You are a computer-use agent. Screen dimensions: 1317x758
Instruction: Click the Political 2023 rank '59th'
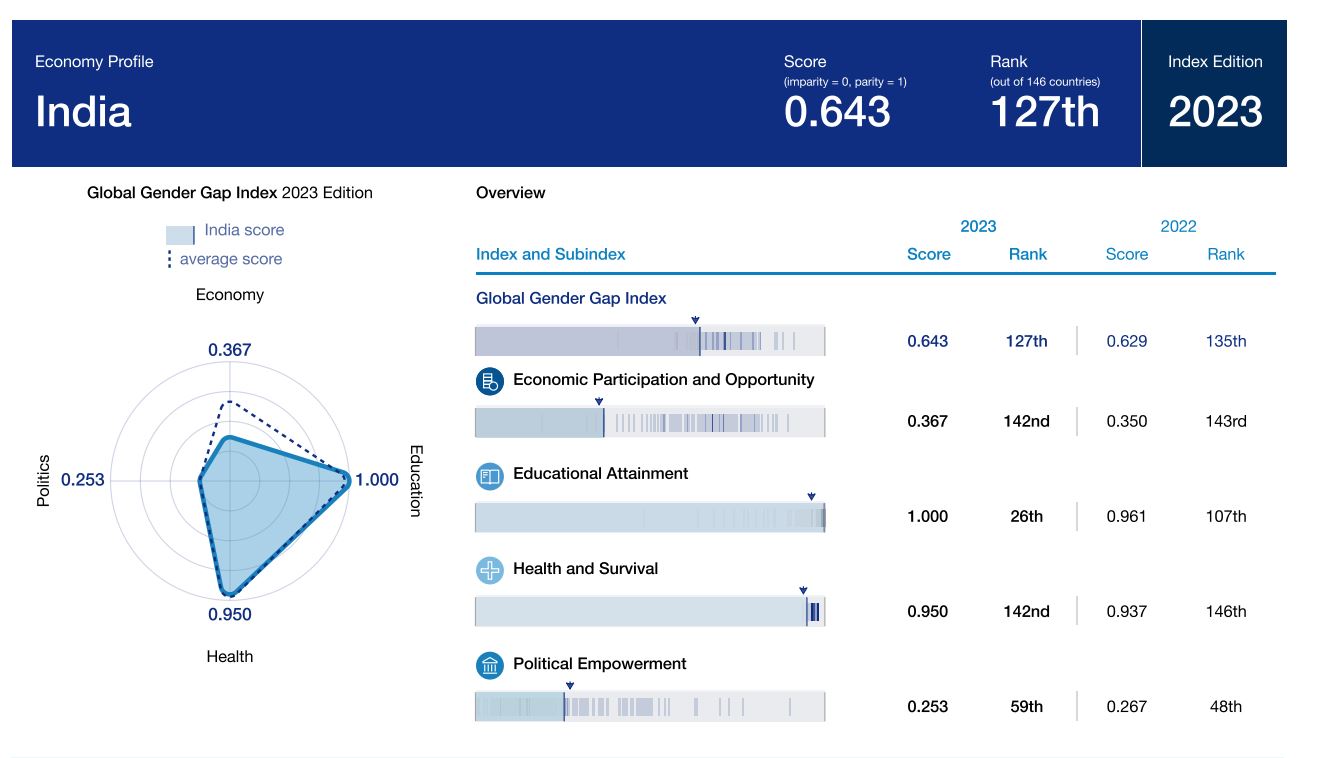[x=1027, y=707]
